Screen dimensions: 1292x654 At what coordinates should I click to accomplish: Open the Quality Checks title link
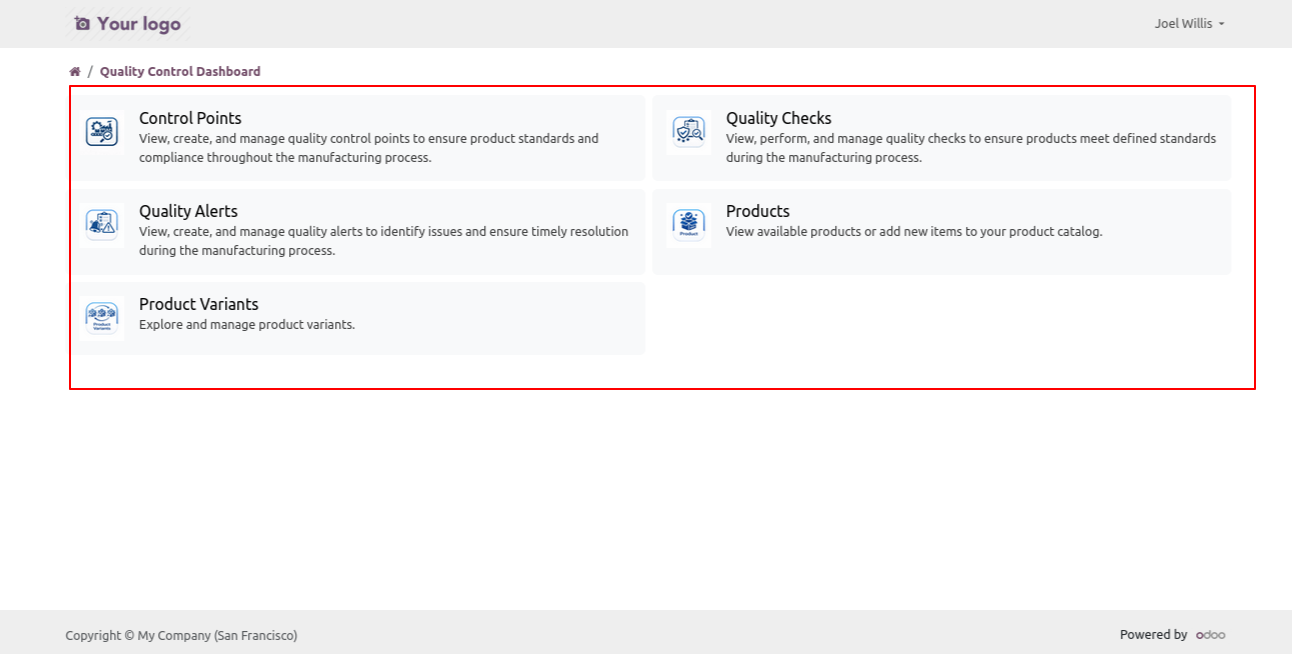pos(778,118)
